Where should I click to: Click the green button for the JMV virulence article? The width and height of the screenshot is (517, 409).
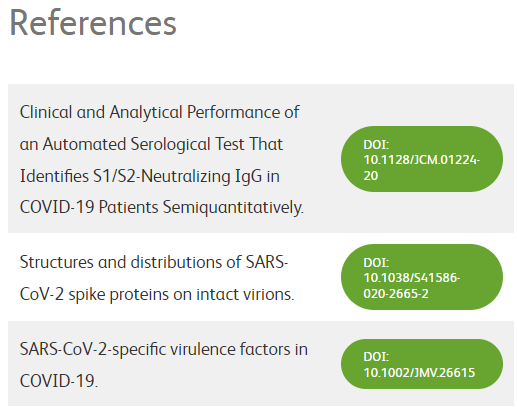[422, 364]
